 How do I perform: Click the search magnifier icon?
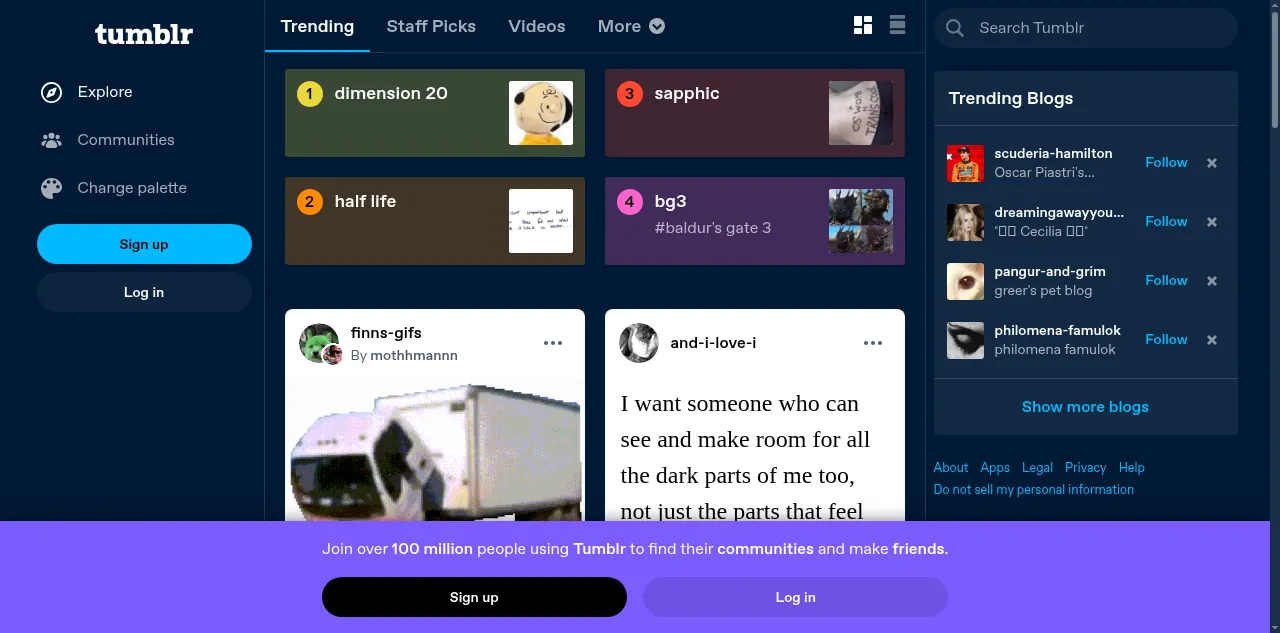click(x=955, y=28)
